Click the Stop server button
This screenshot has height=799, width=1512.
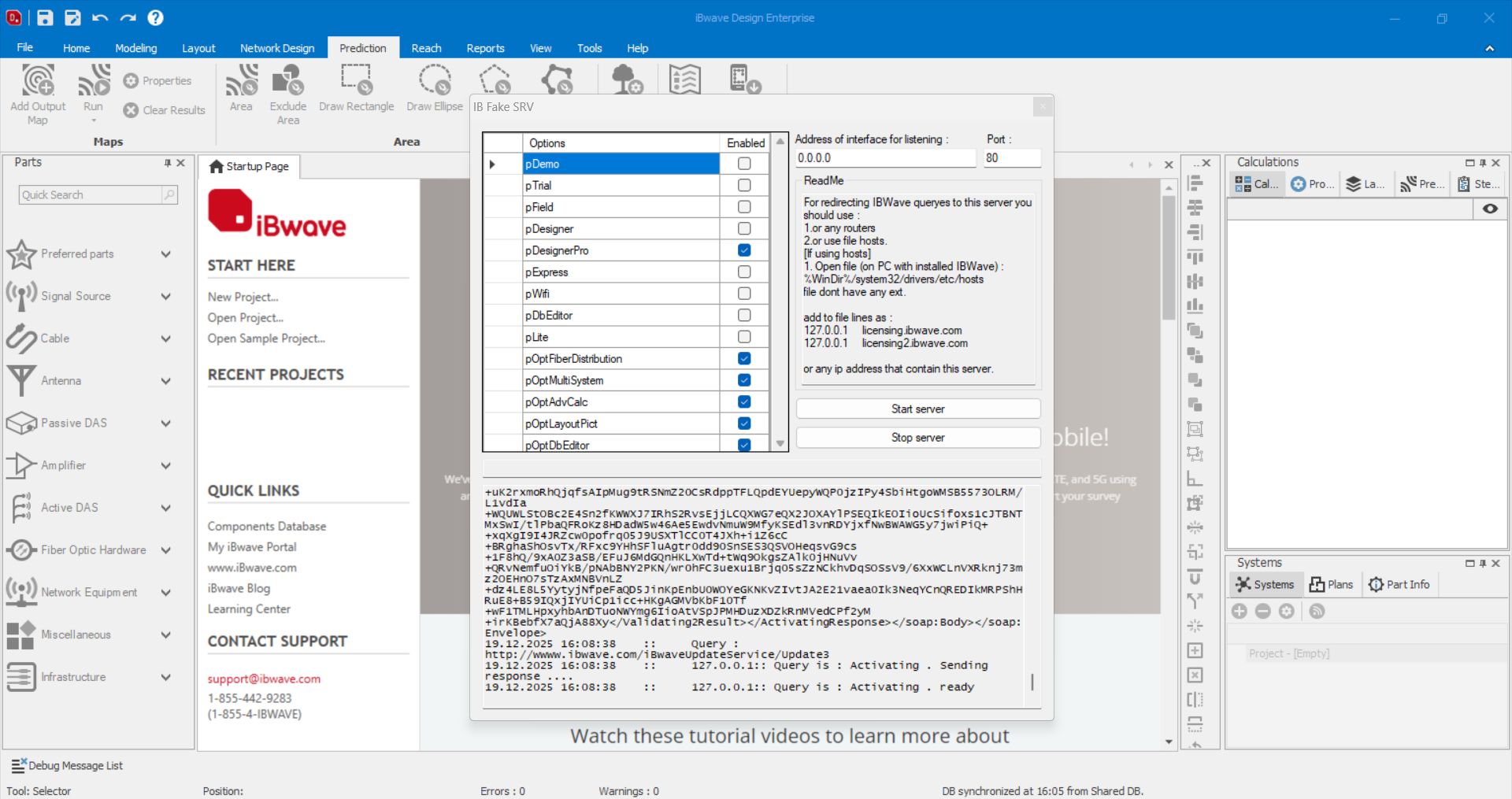tap(918, 437)
